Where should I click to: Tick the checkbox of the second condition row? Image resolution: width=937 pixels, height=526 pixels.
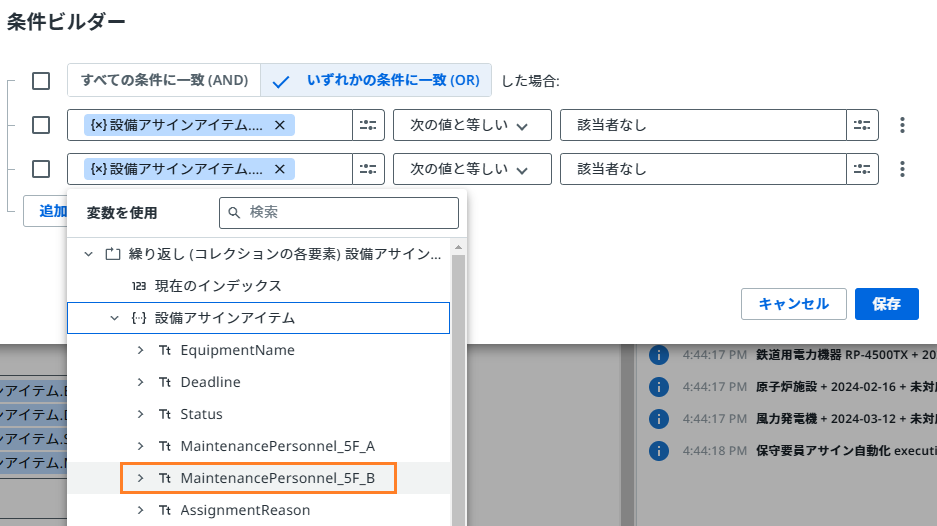click(x=41, y=169)
